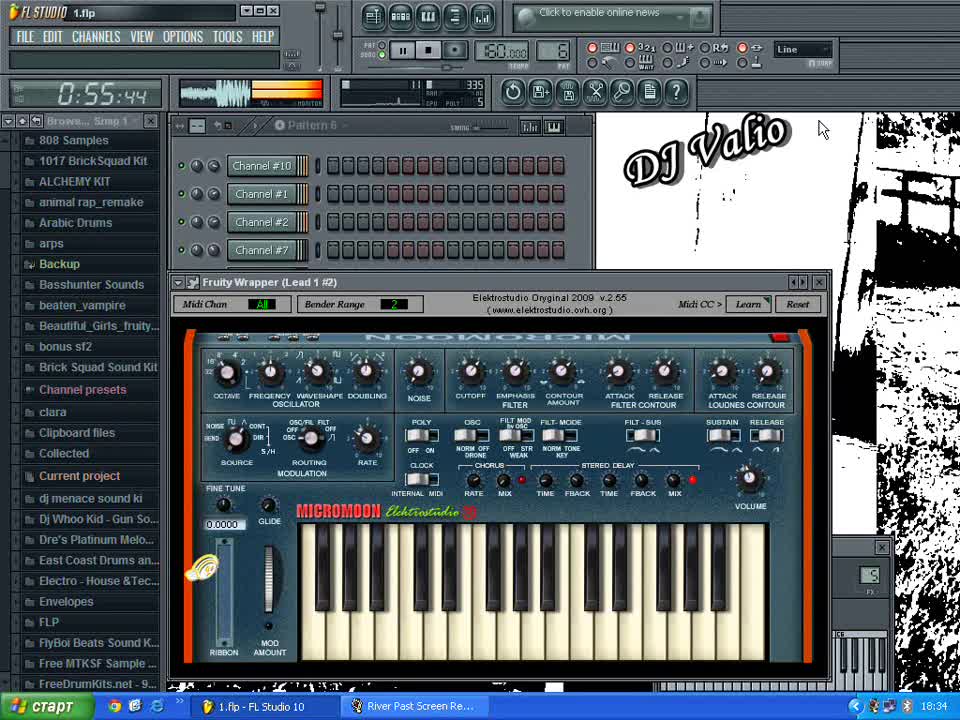
Task: Open the mixer view
Action: click(x=482, y=17)
